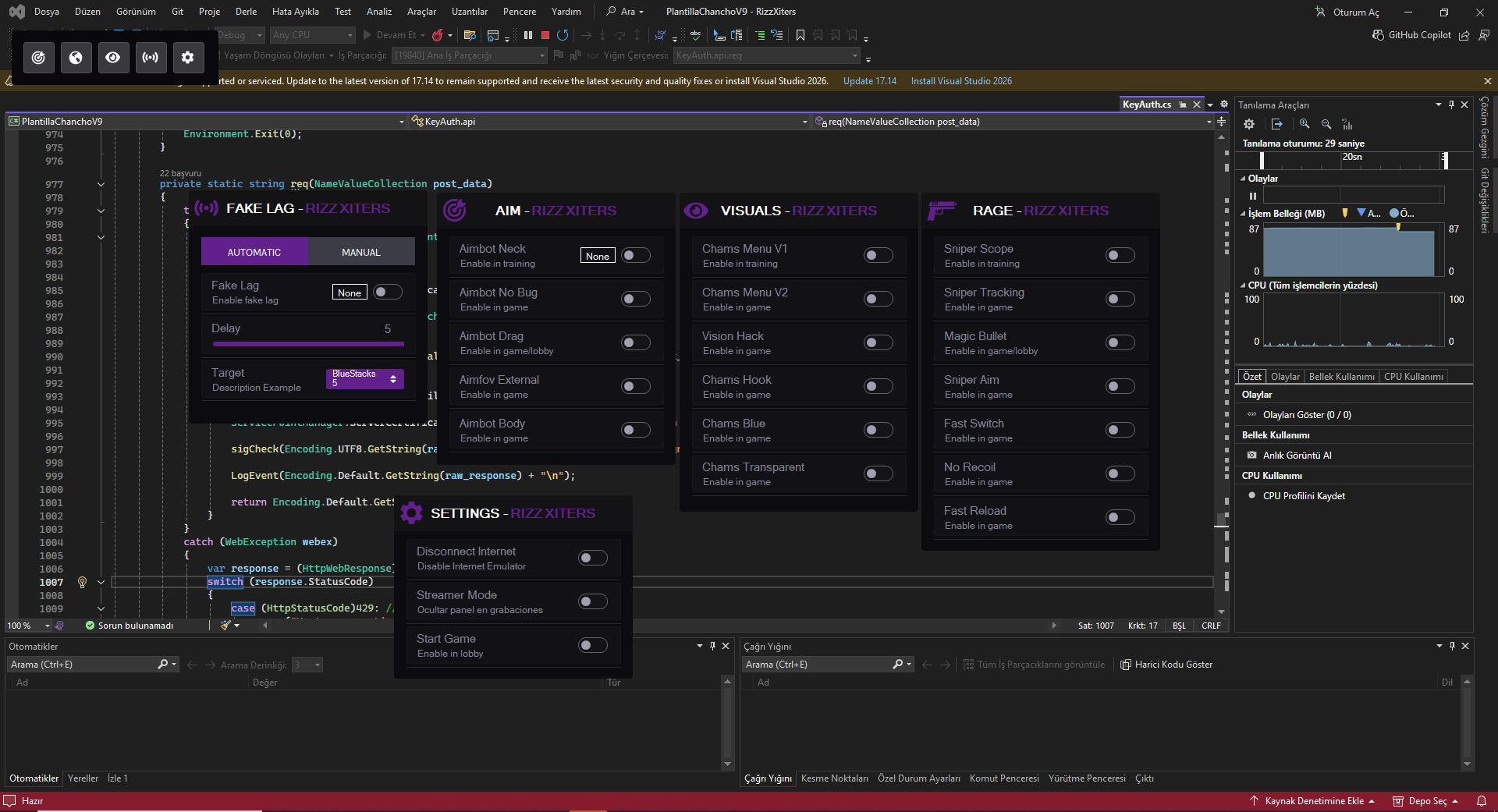
Task: Click the Aimbot Neck None keybind button
Action: pos(598,256)
